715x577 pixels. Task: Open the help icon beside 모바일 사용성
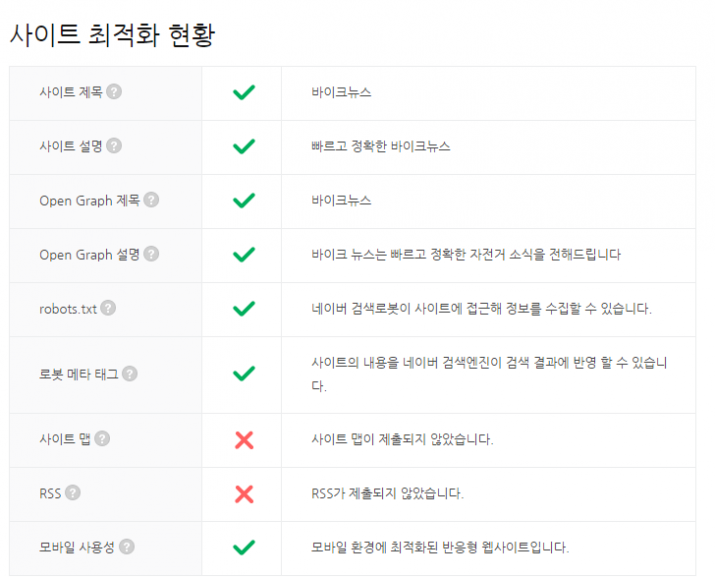coord(127,546)
